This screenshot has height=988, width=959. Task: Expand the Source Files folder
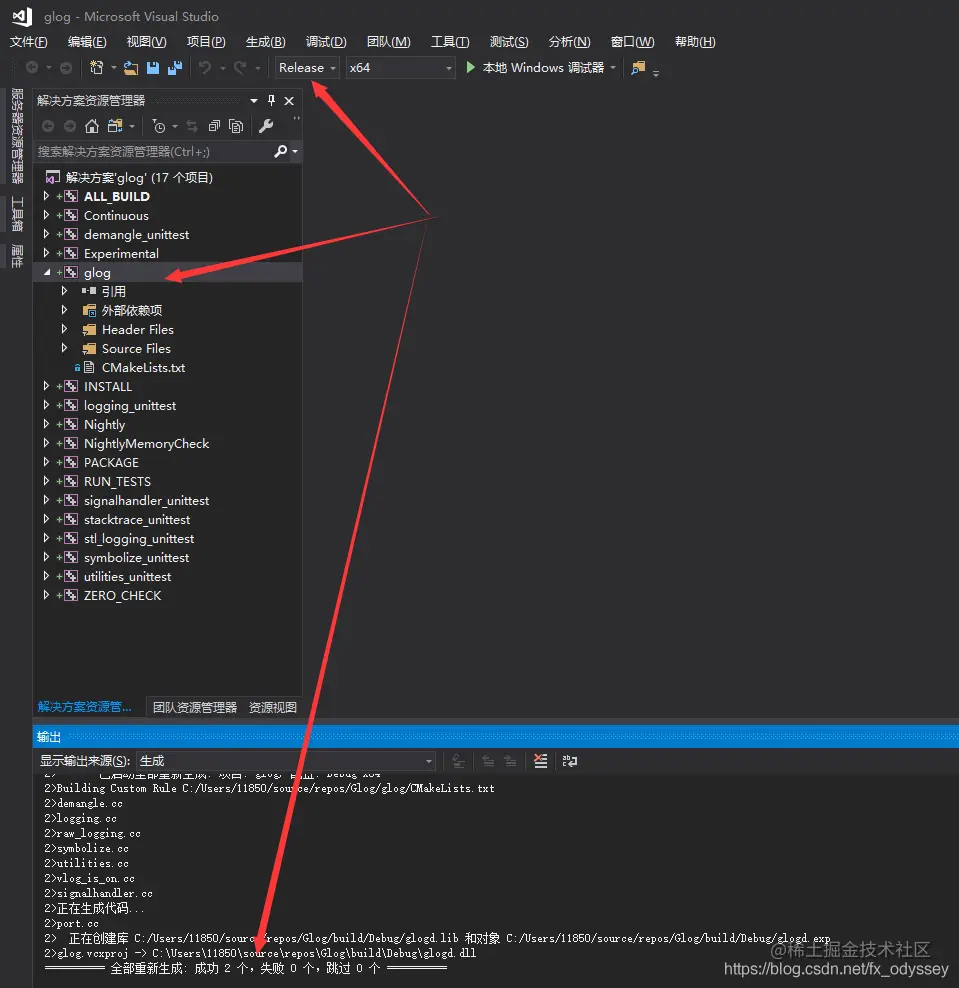64,348
